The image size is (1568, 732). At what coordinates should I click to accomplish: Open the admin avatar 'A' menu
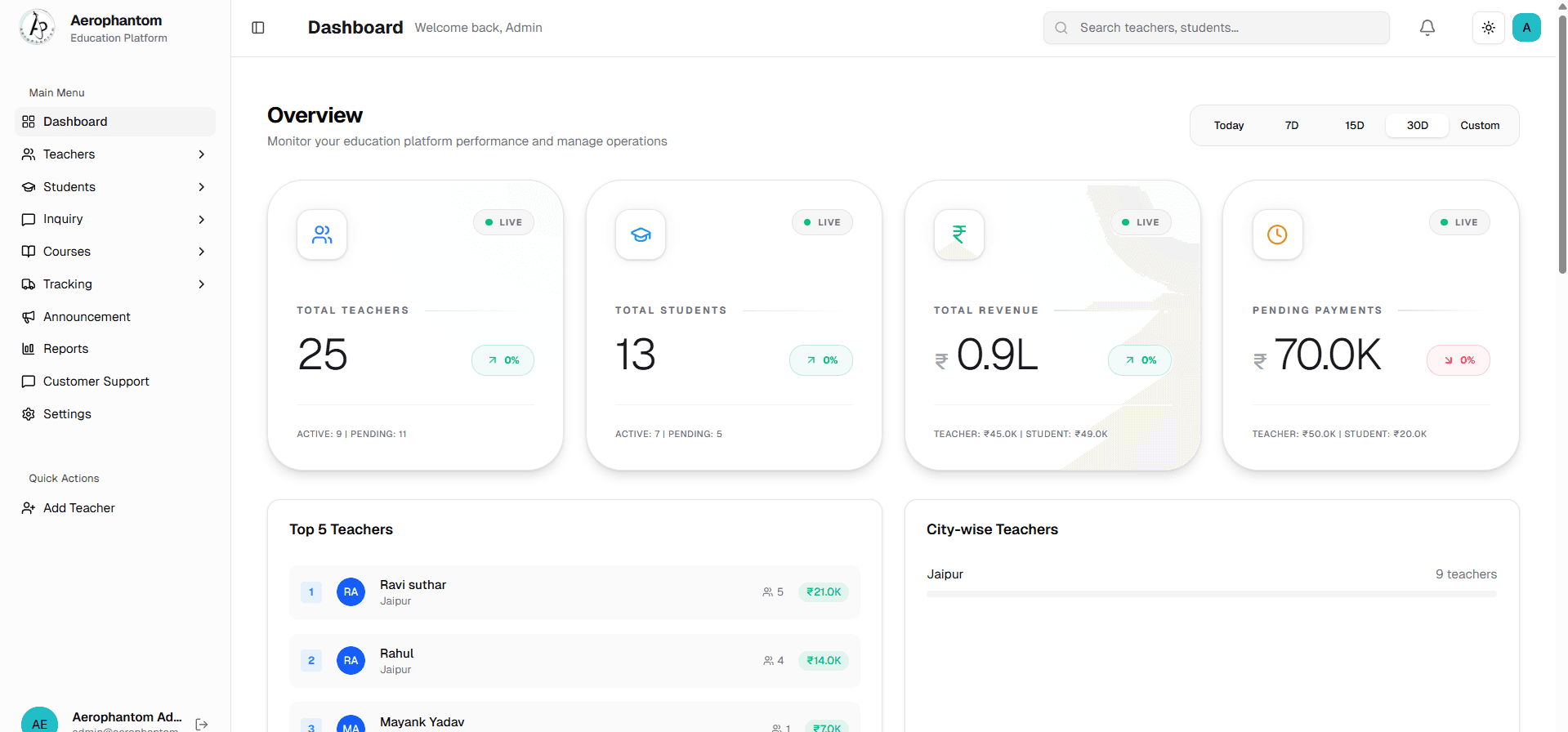coord(1526,28)
